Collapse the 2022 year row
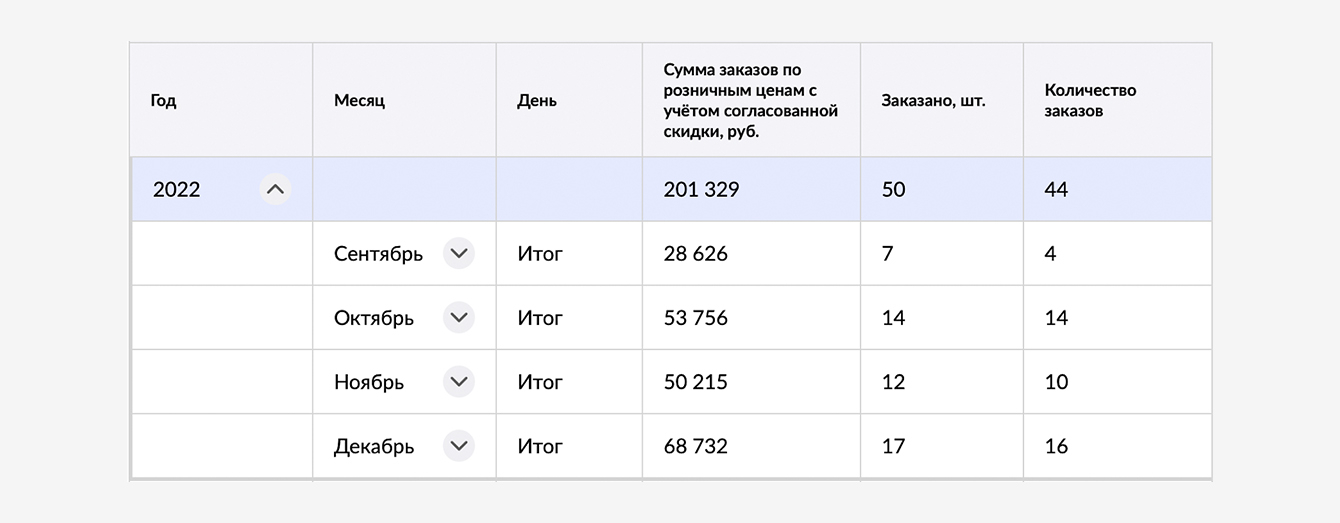 275,189
